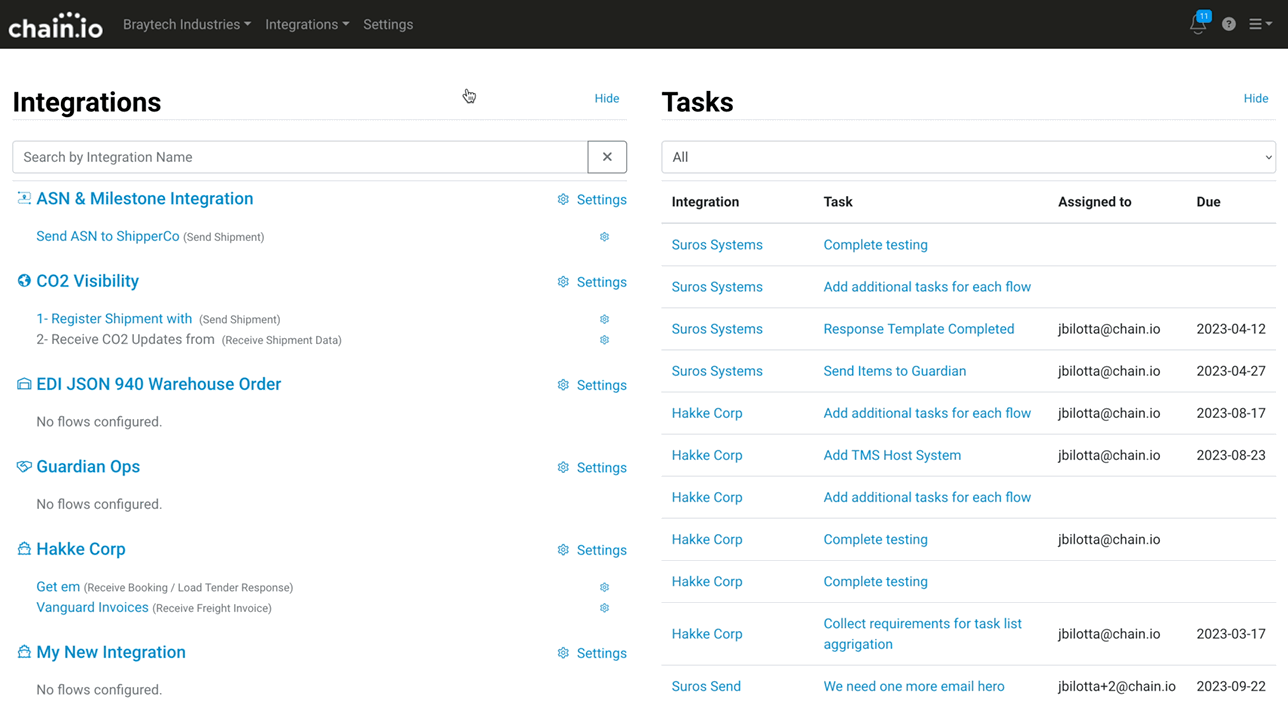1288x701 pixels.
Task: Hide the Tasks panel
Action: pos(1256,98)
